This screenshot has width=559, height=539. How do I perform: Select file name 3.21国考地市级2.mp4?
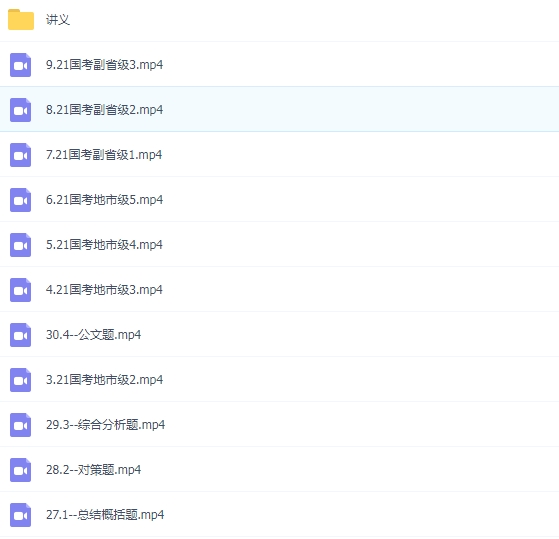click(x=104, y=380)
